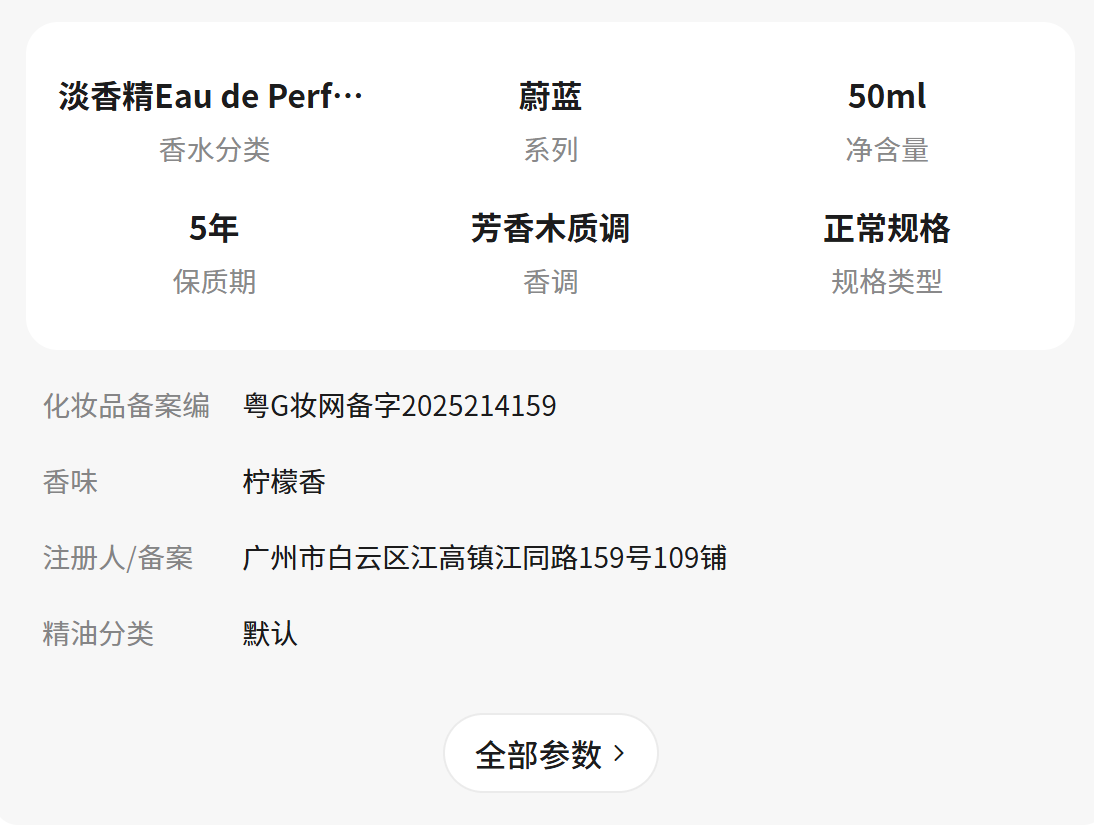Click the 正常规格 specification value
This screenshot has width=1094, height=830.
[x=886, y=229]
